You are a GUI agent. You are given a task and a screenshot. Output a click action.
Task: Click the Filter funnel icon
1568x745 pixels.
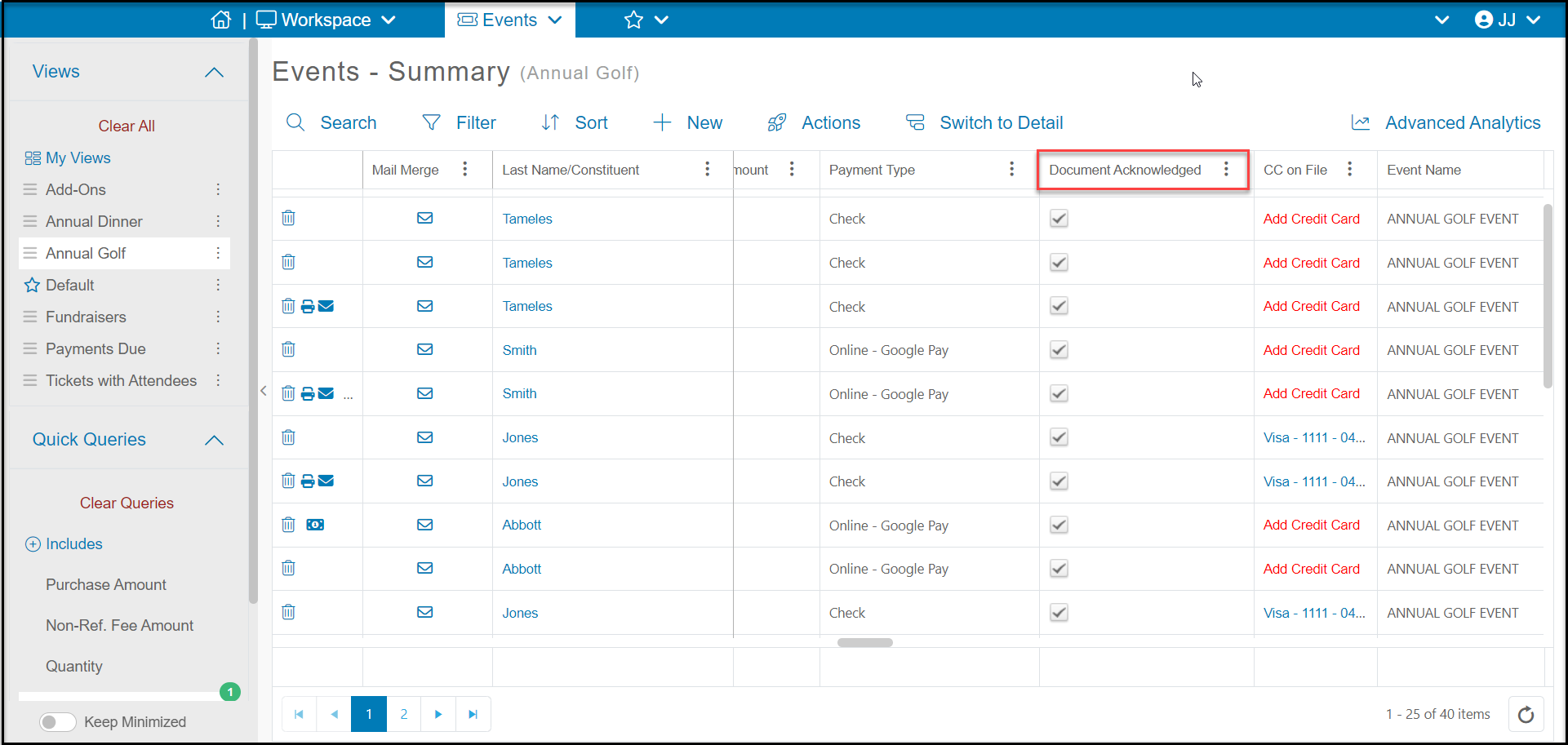(x=431, y=122)
